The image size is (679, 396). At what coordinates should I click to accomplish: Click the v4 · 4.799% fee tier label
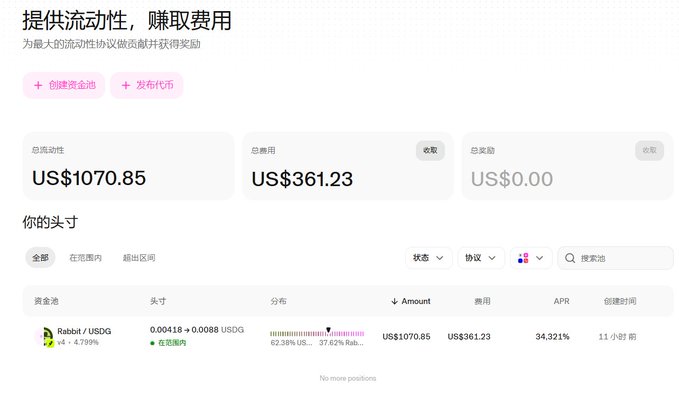[x=78, y=342]
